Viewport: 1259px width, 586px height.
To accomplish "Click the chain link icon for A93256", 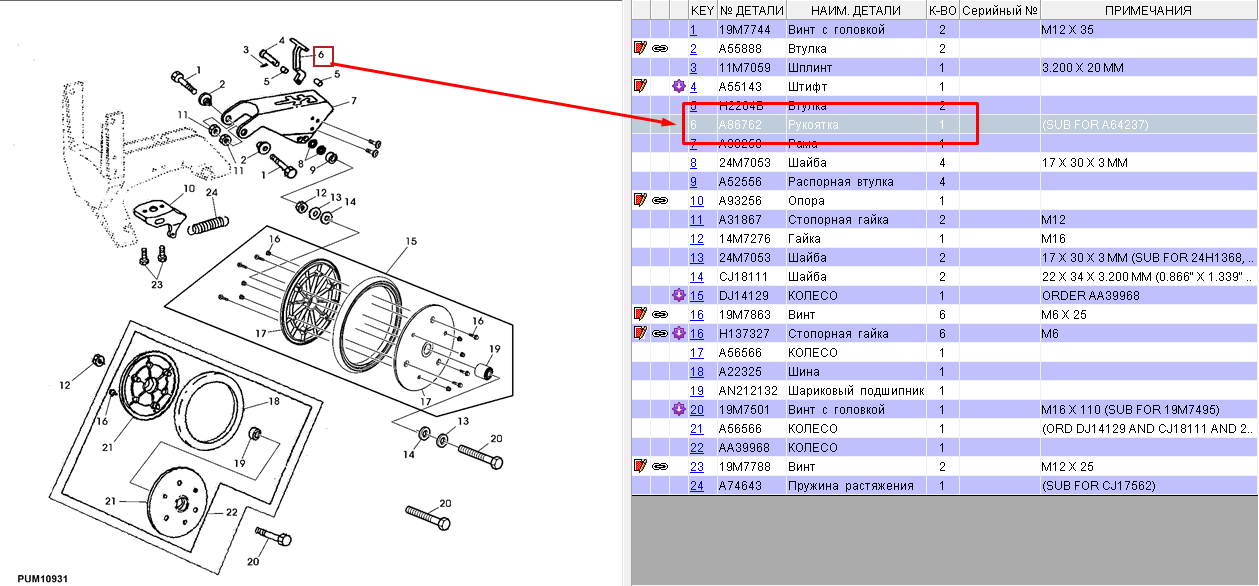I will (660, 200).
